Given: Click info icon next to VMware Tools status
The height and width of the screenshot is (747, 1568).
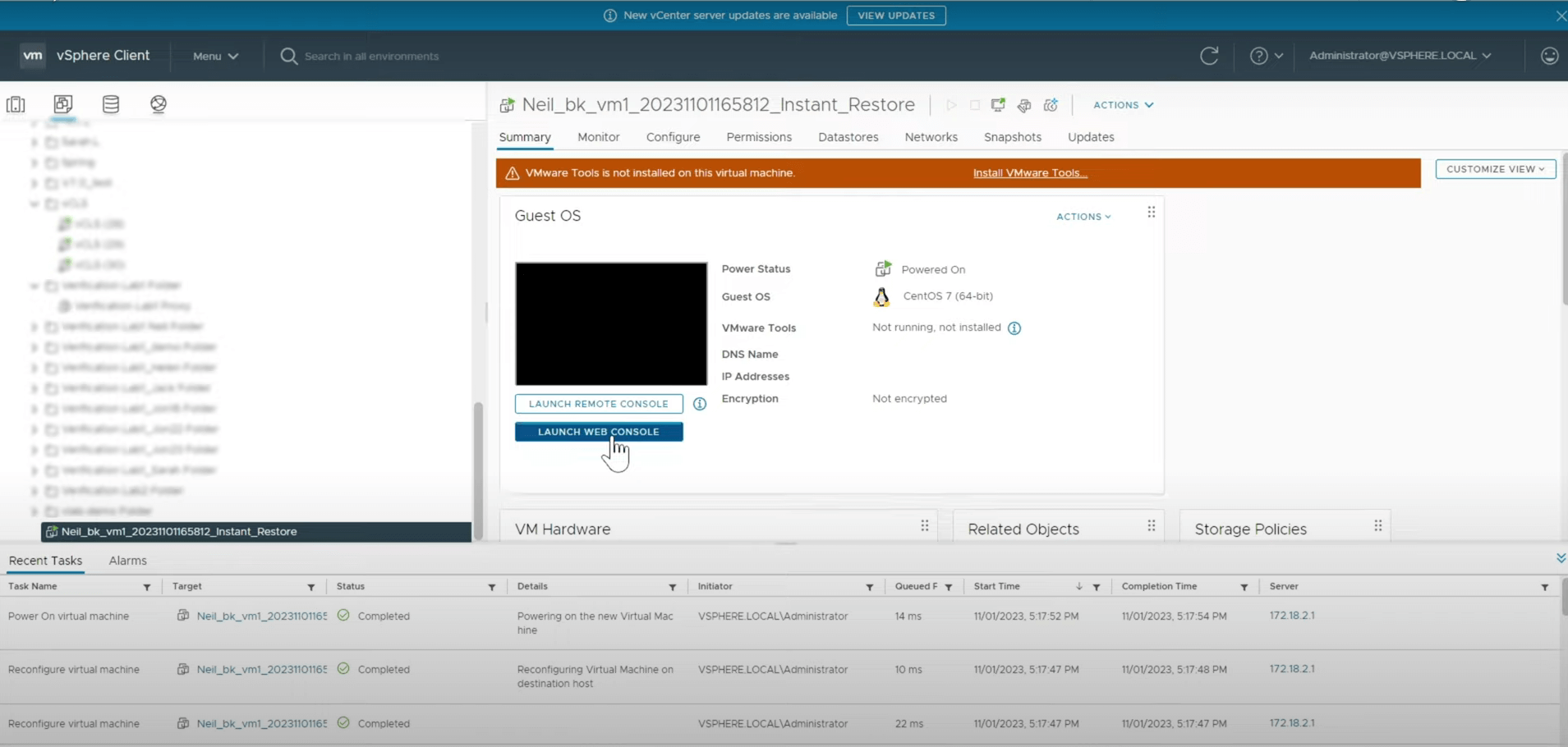Looking at the screenshot, I should tap(1014, 328).
